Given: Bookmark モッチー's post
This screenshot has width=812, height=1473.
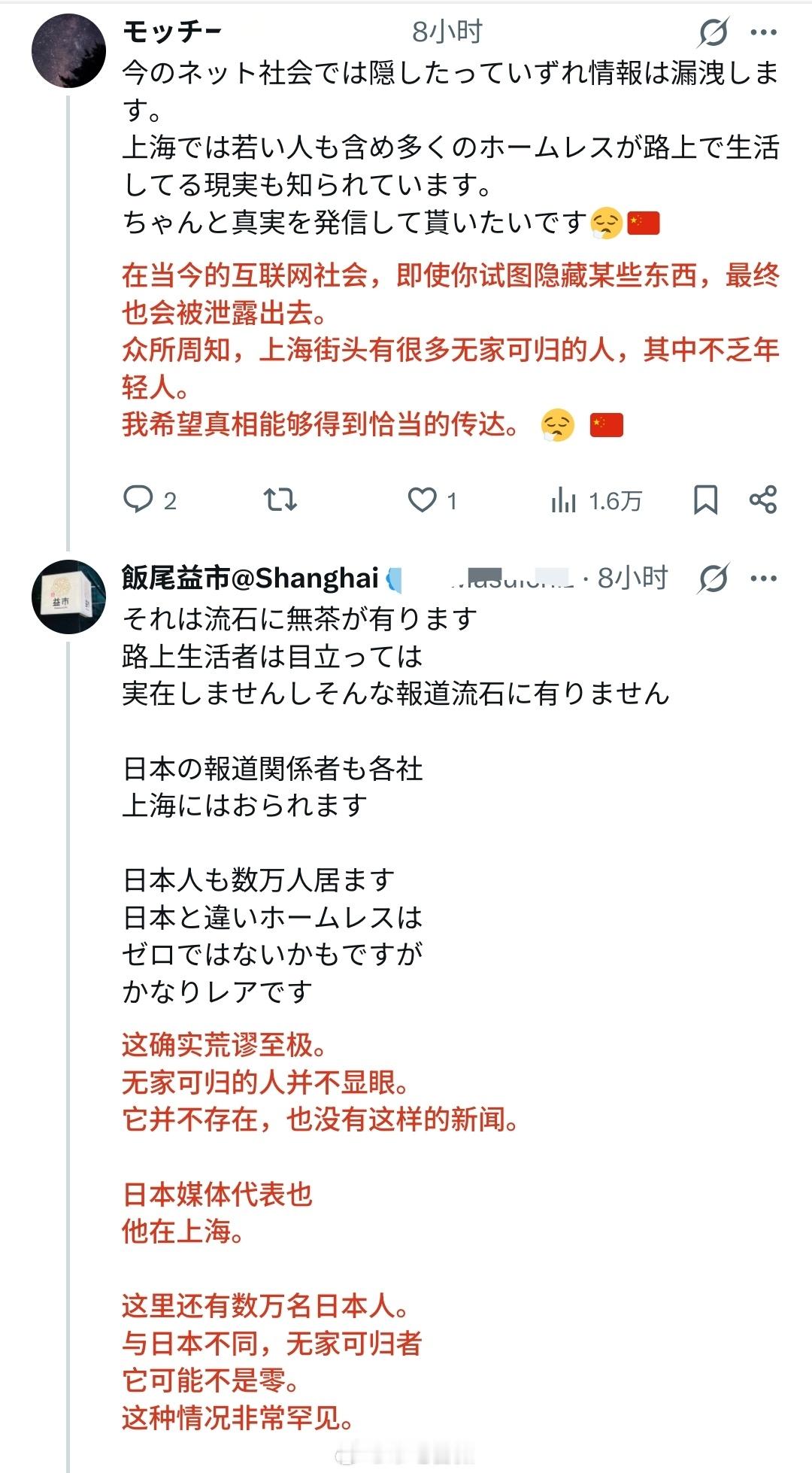Looking at the screenshot, I should pos(705,500).
